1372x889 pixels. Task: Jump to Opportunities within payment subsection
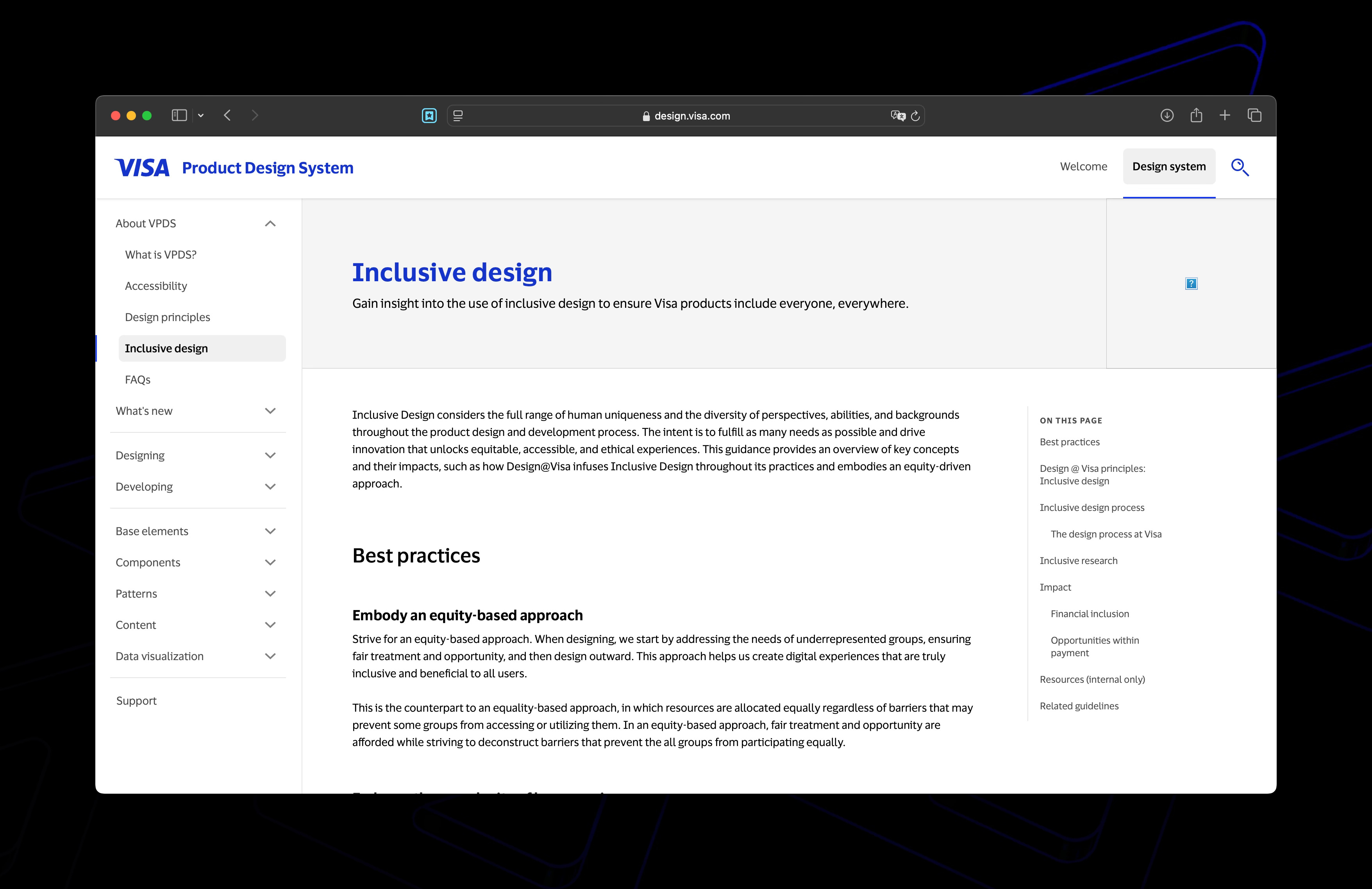coord(1094,646)
